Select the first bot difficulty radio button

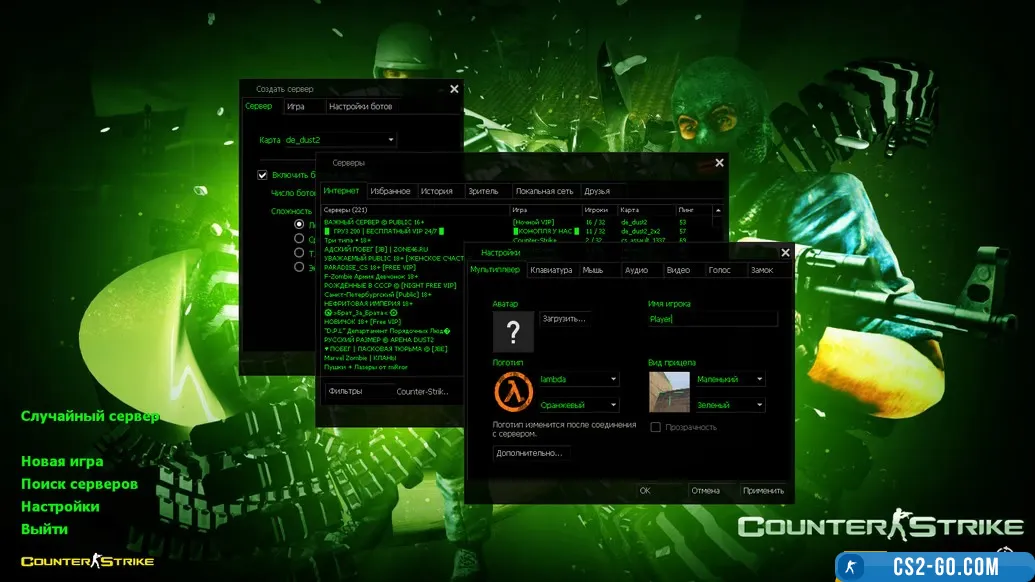coord(298,225)
